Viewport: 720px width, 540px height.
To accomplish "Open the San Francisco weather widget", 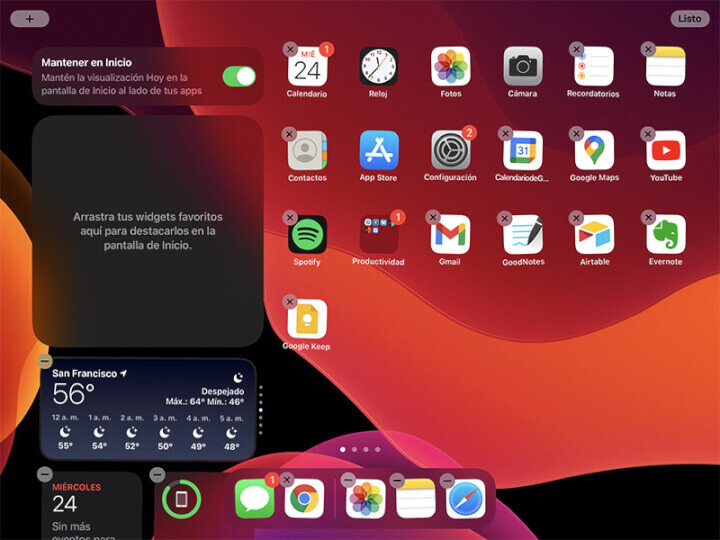I will point(148,409).
